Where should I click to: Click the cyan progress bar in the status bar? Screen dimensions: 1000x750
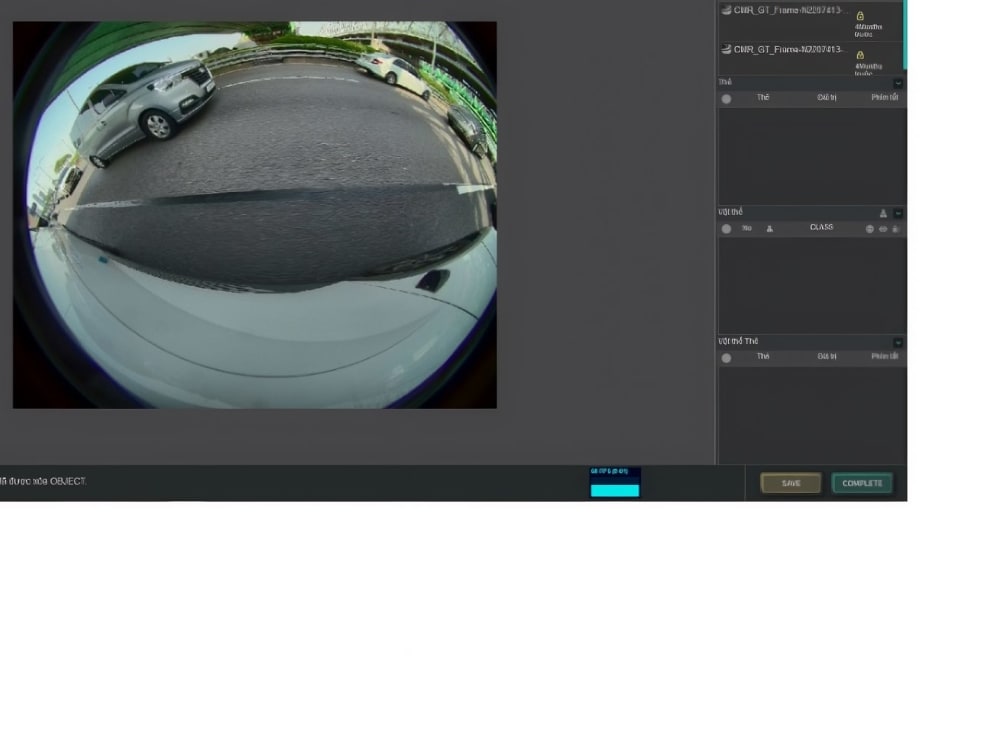coord(615,490)
